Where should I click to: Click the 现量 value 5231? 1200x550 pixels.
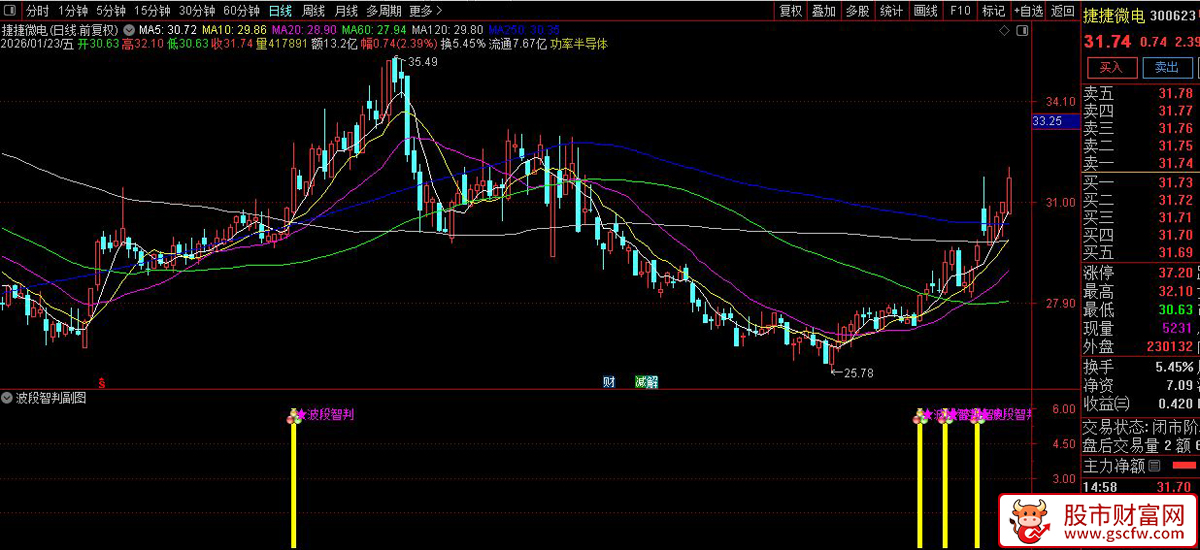tap(1176, 328)
